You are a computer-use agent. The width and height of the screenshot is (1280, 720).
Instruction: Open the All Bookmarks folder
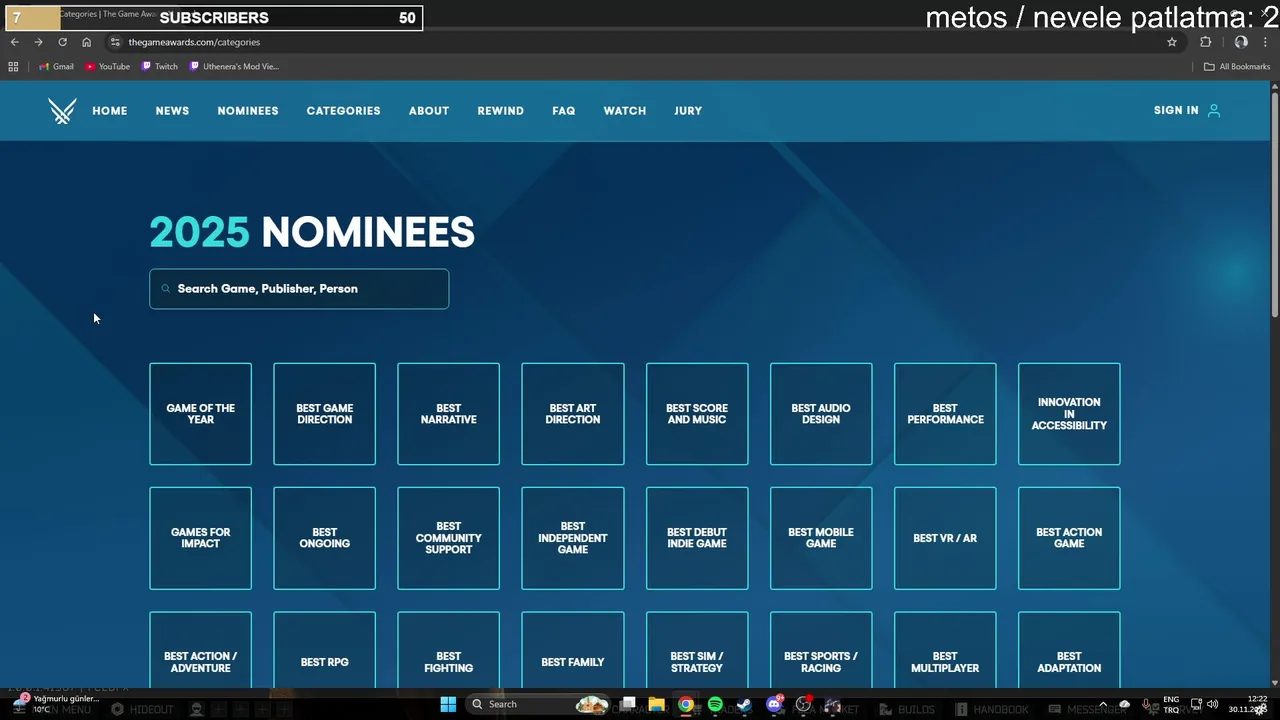click(x=1237, y=67)
